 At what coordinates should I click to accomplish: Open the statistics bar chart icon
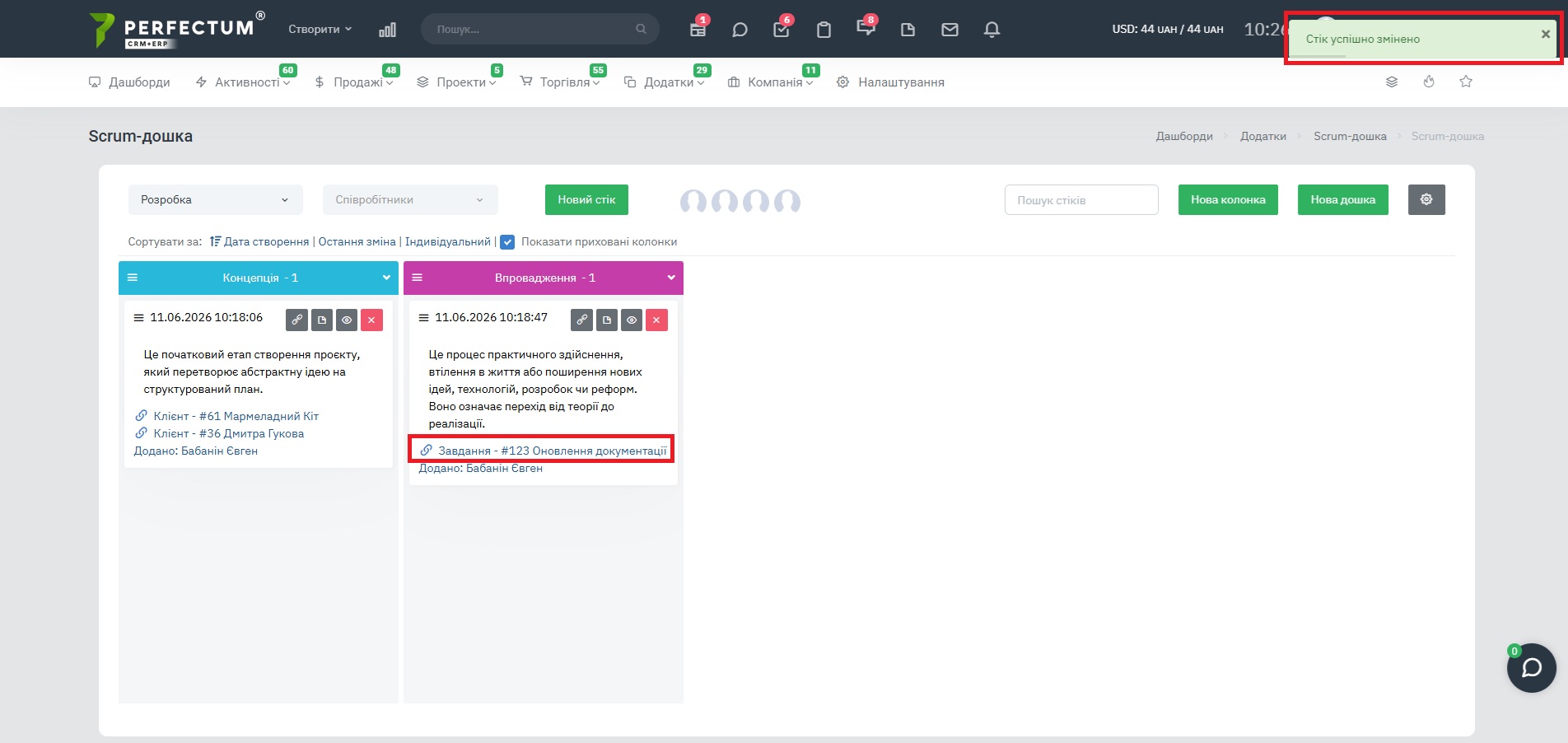click(387, 30)
